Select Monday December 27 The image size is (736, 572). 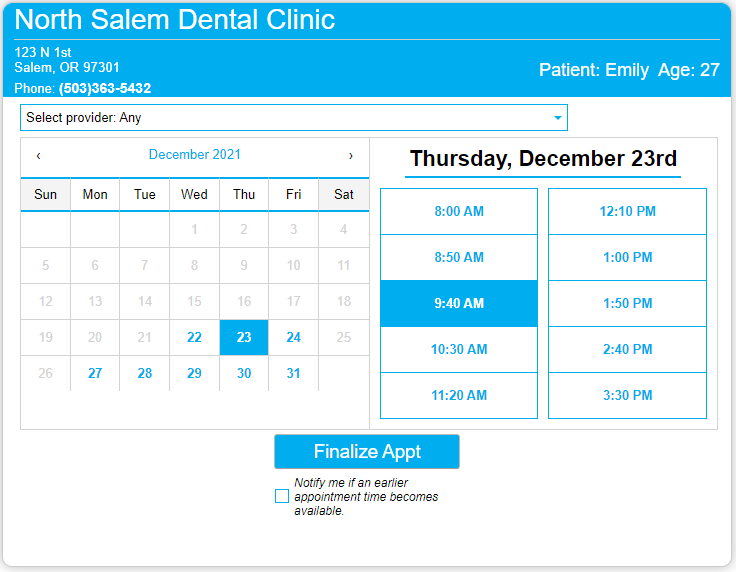(x=95, y=374)
